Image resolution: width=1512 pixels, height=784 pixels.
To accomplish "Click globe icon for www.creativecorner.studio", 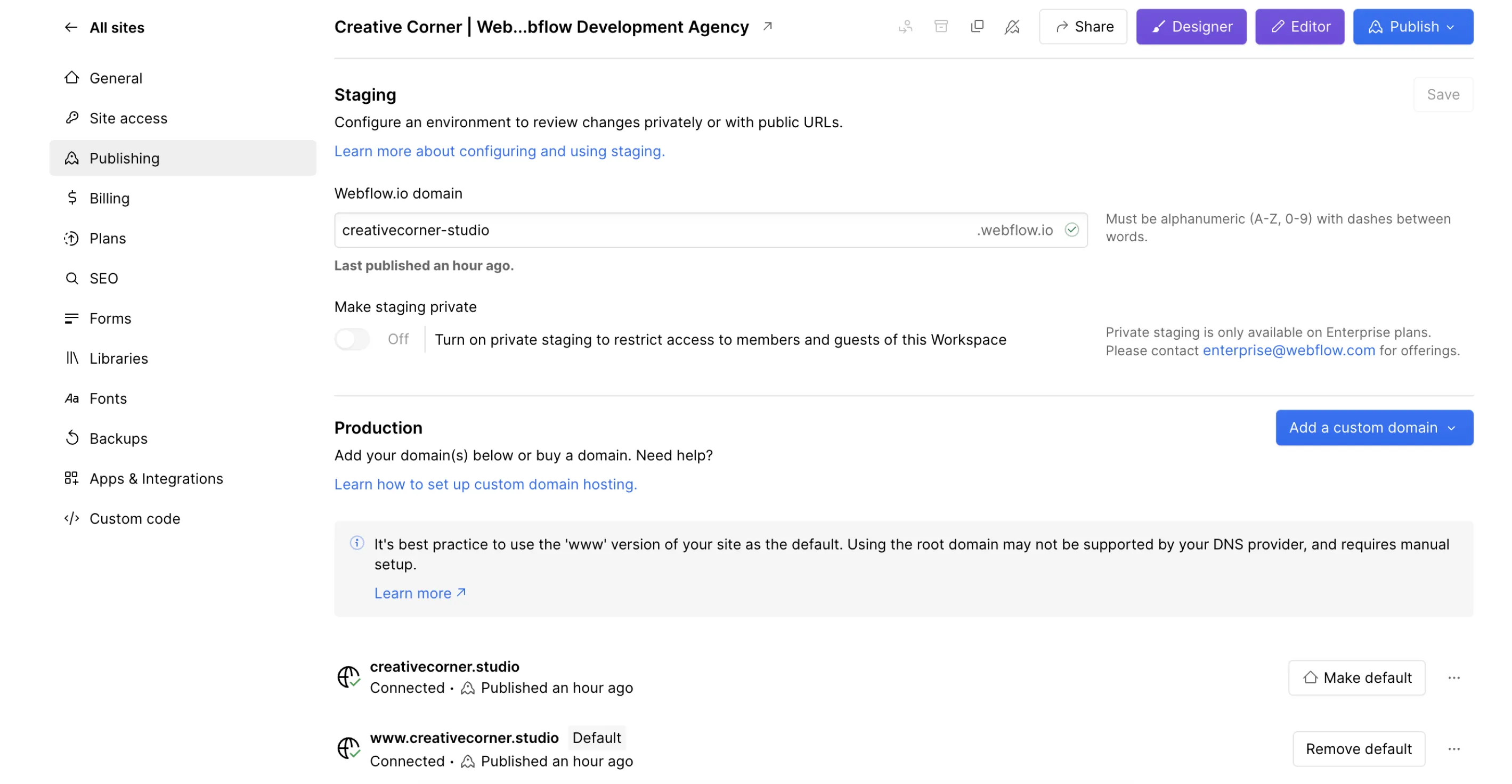I will [348, 748].
